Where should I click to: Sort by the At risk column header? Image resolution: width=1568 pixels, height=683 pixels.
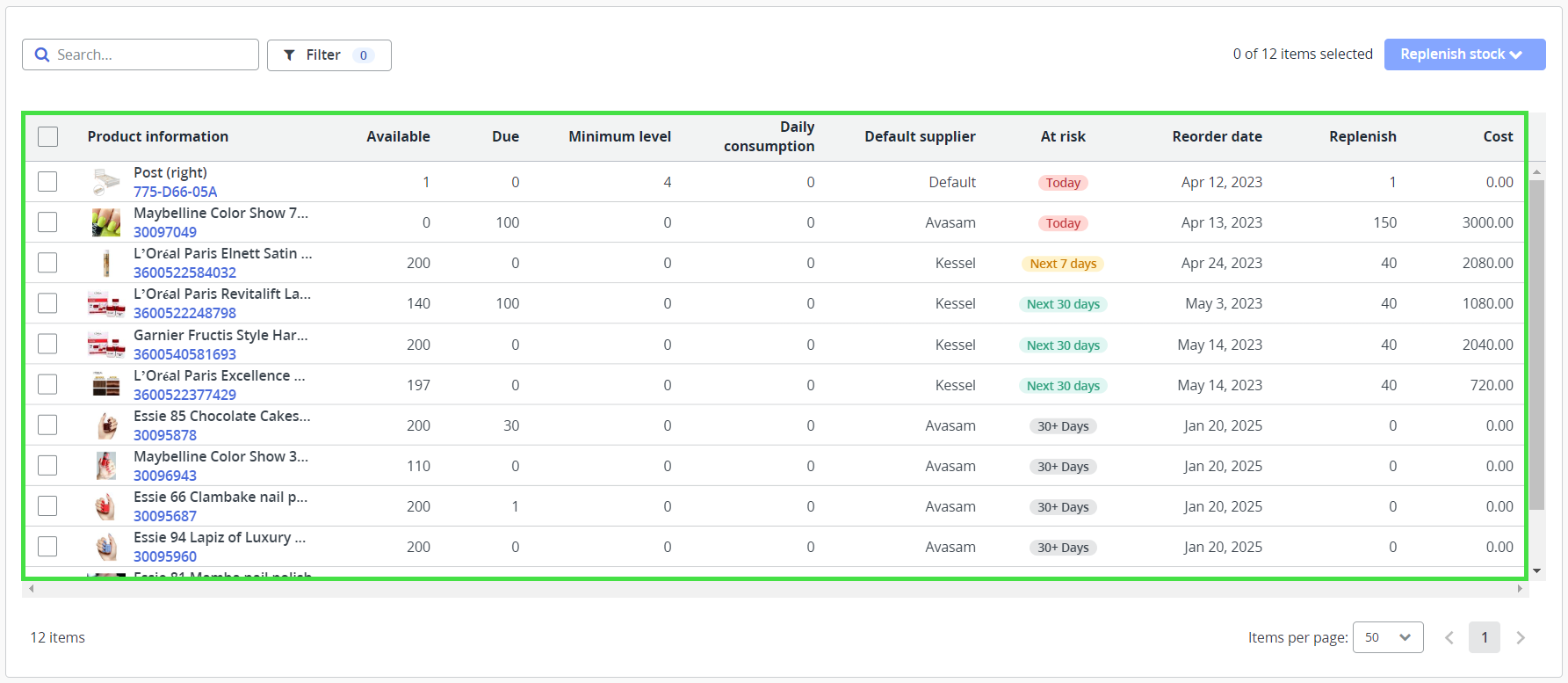coord(1063,136)
